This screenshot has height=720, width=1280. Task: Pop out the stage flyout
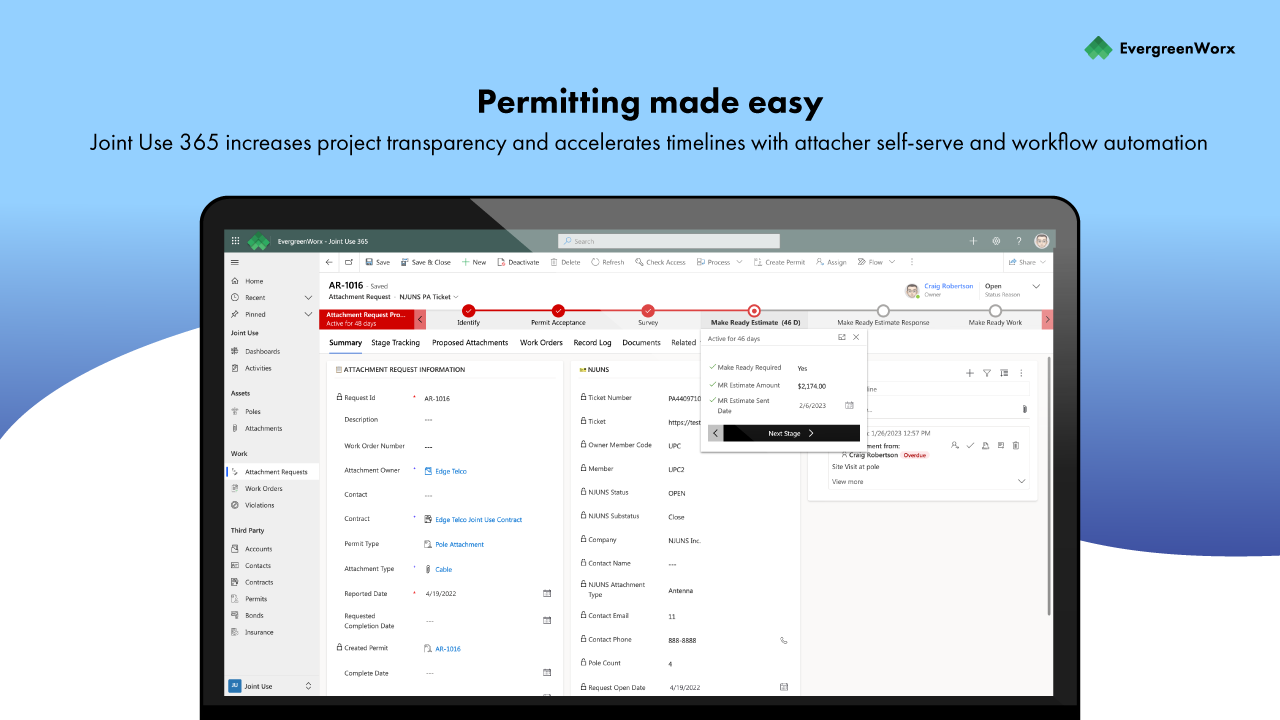click(841, 338)
